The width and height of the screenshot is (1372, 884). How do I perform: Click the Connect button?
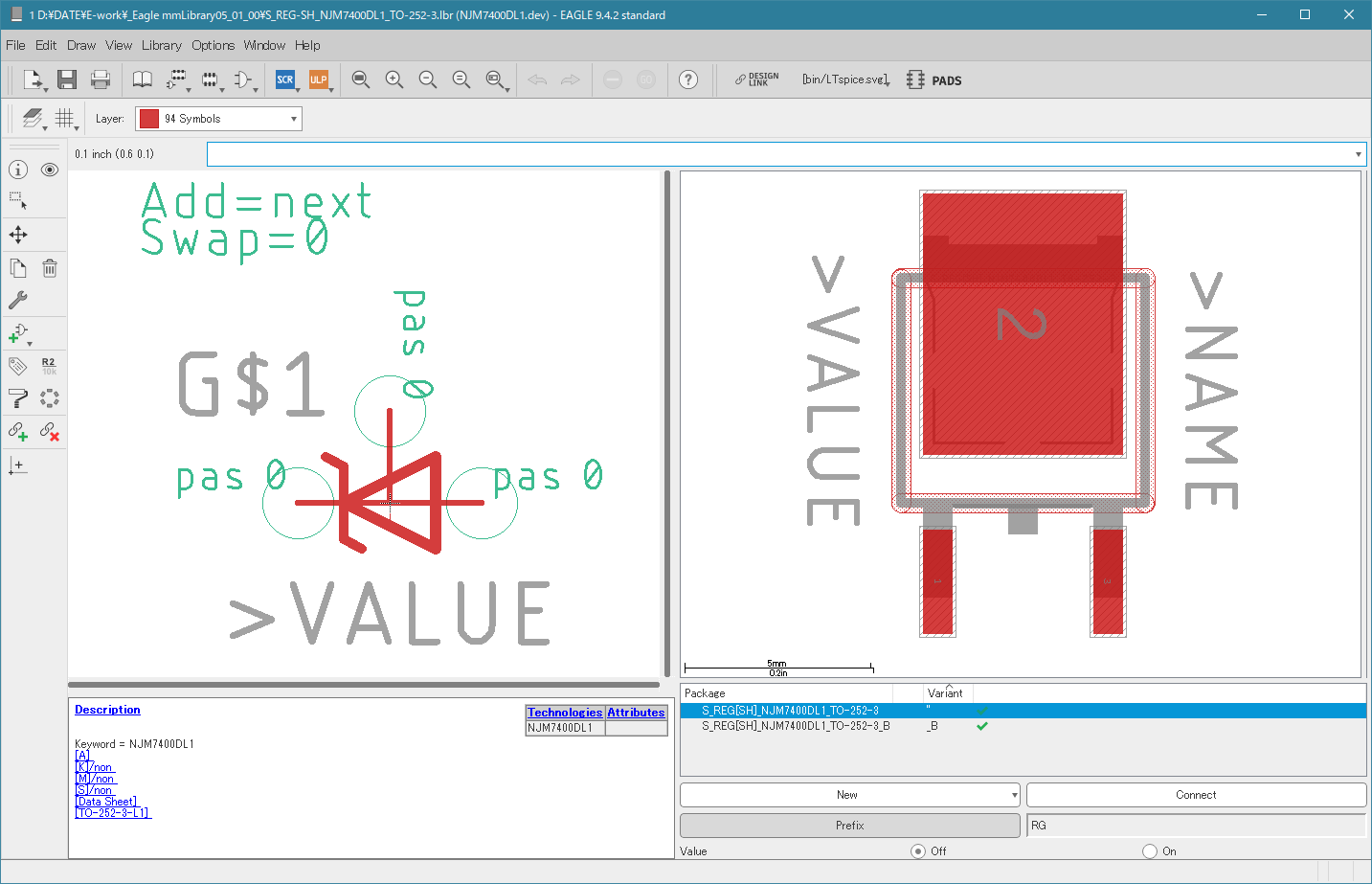(1196, 795)
